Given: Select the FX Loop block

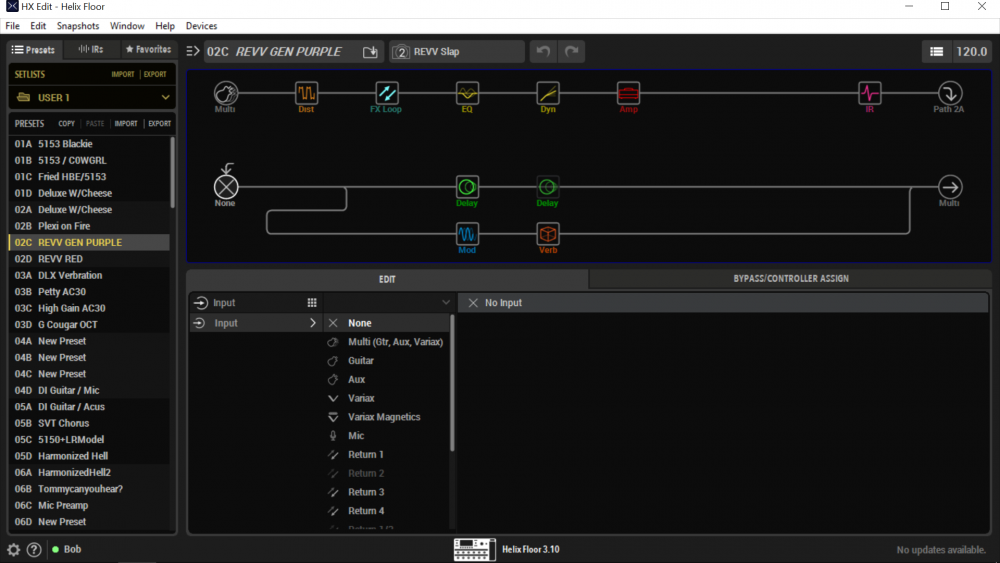Looking at the screenshot, I should pos(386,93).
